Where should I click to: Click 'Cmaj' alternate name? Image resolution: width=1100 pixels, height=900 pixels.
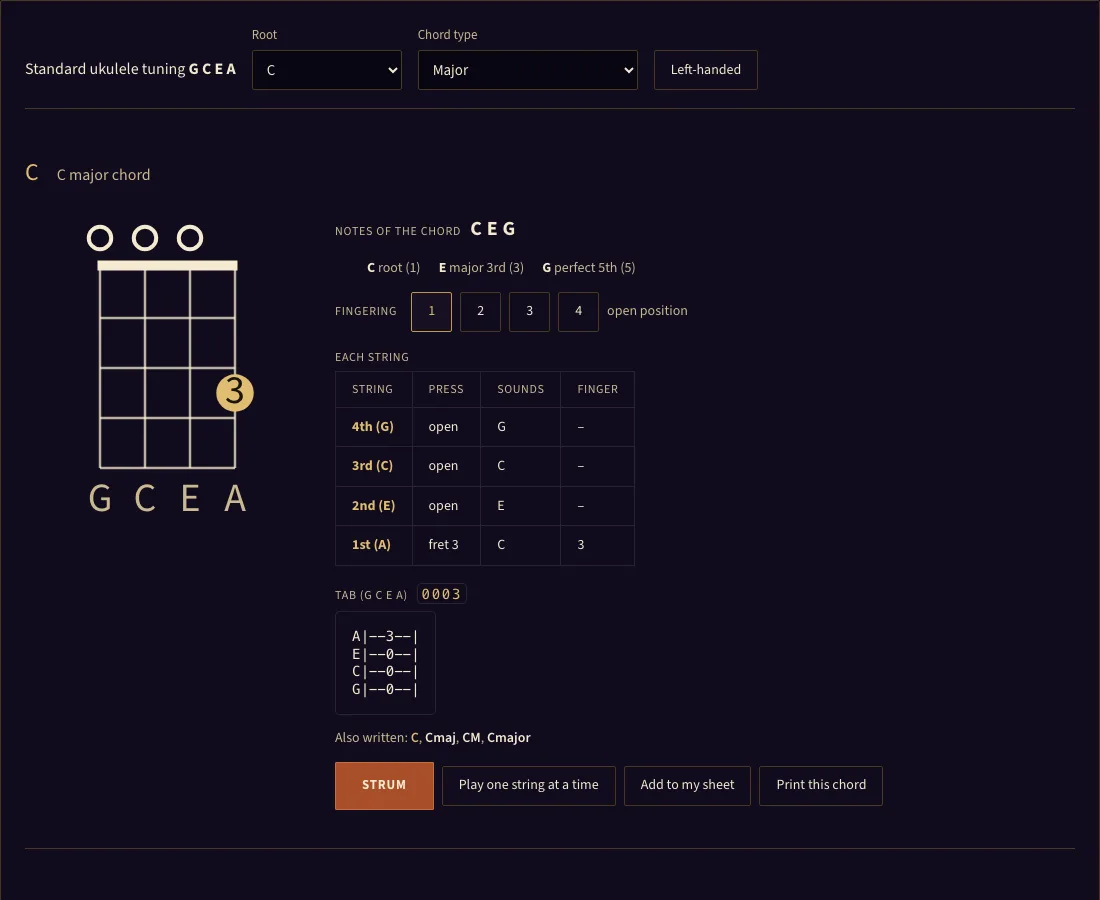click(441, 738)
